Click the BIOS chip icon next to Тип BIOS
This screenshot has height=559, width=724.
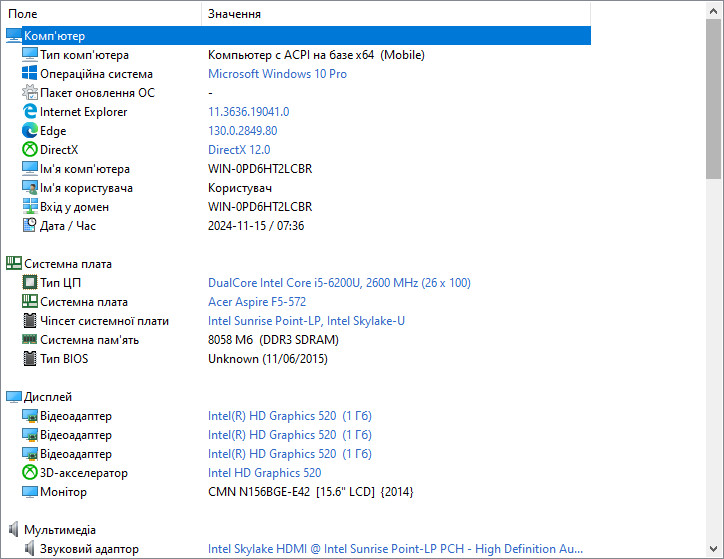(x=30, y=358)
